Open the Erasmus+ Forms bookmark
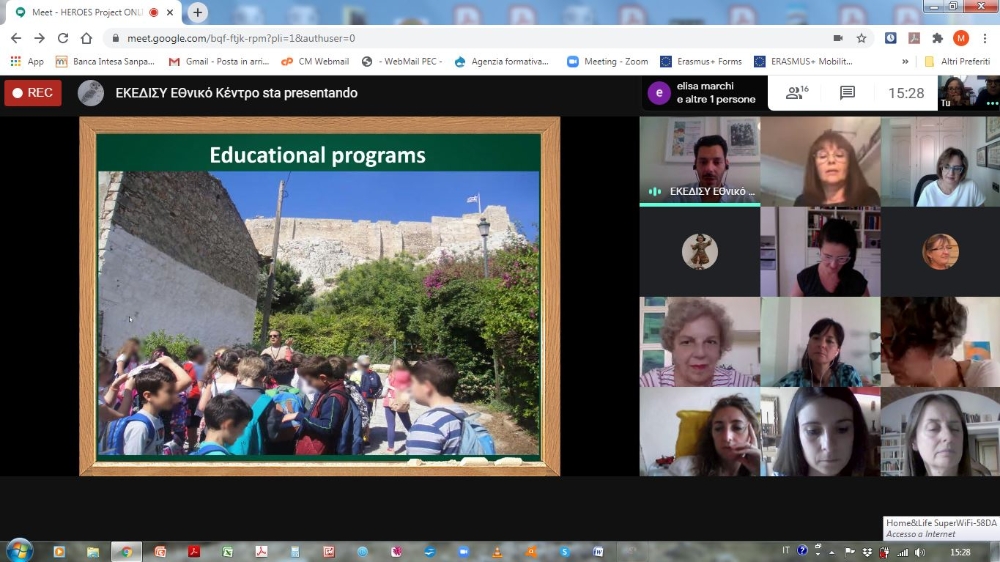The height and width of the screenshot is (562, 1000). click(x=701, y=61)
